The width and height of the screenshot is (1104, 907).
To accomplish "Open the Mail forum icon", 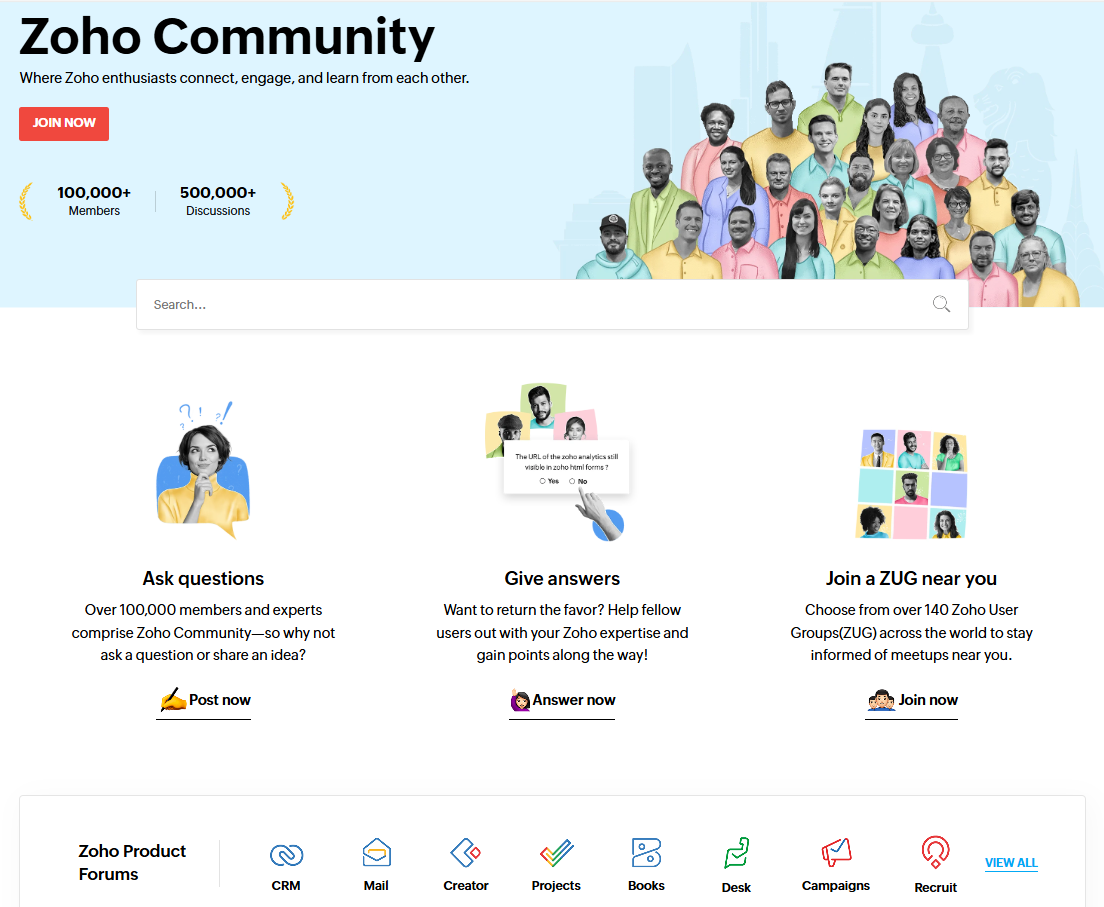I will point(376,853).
